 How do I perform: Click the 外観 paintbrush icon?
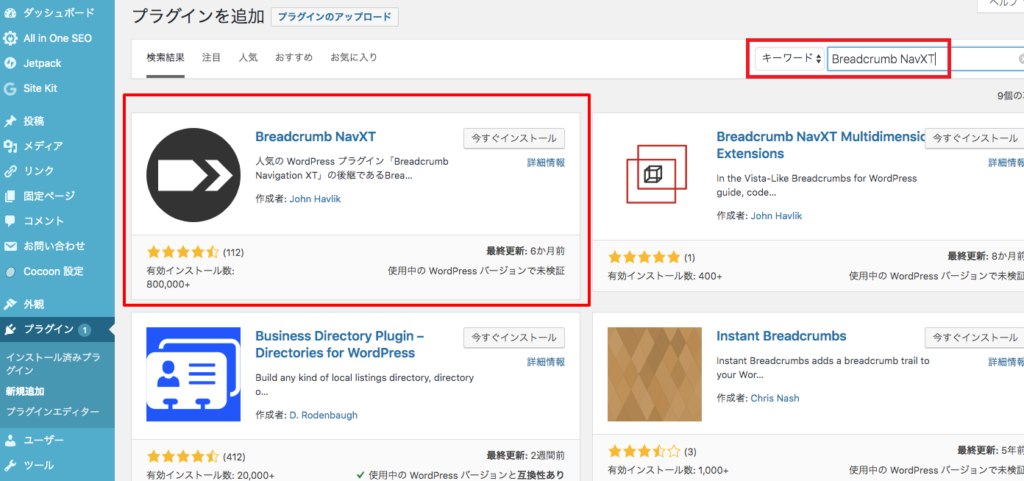(x=10, y=304)
